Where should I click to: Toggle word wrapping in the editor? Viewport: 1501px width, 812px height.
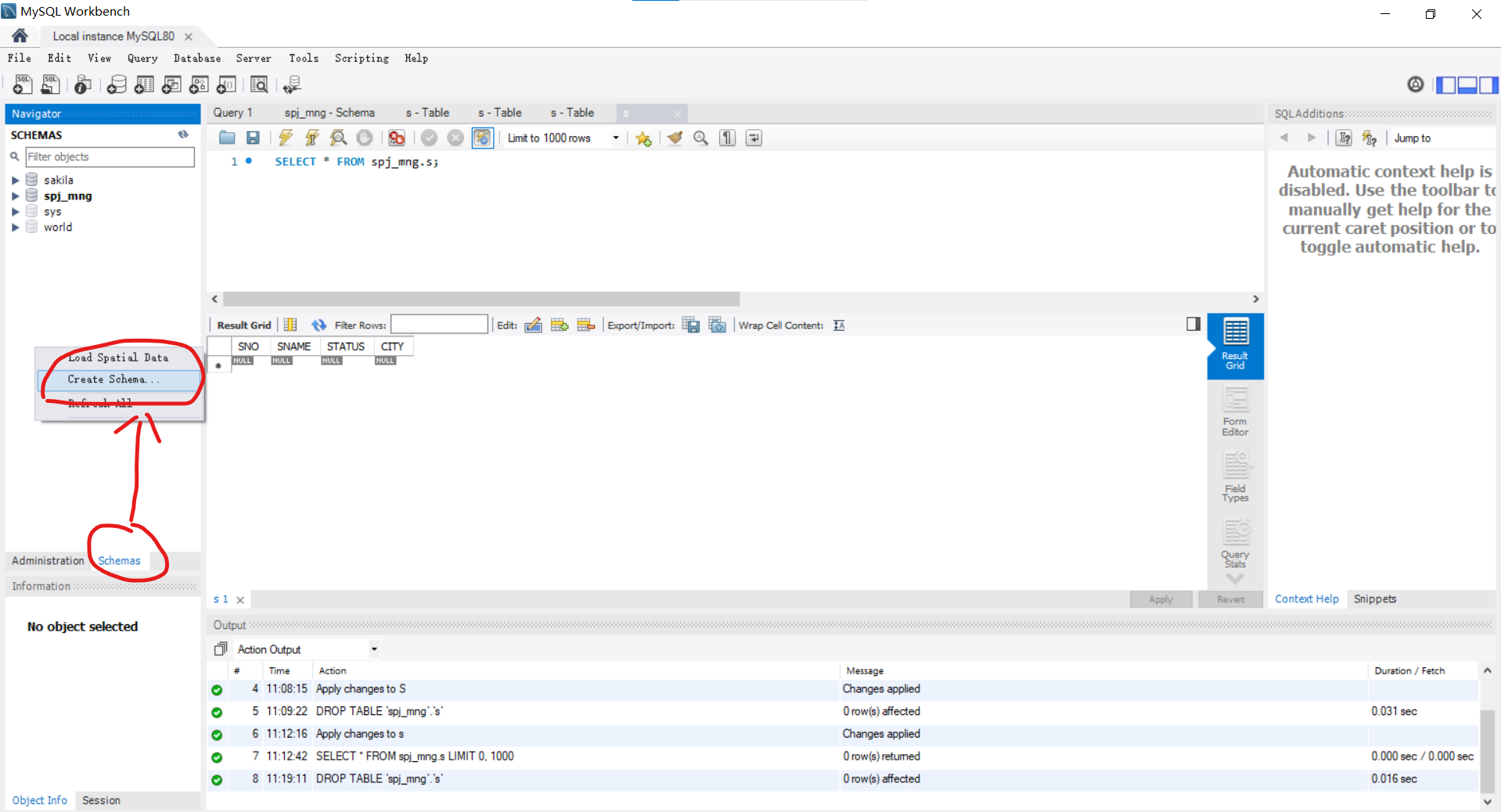[754, 138]
